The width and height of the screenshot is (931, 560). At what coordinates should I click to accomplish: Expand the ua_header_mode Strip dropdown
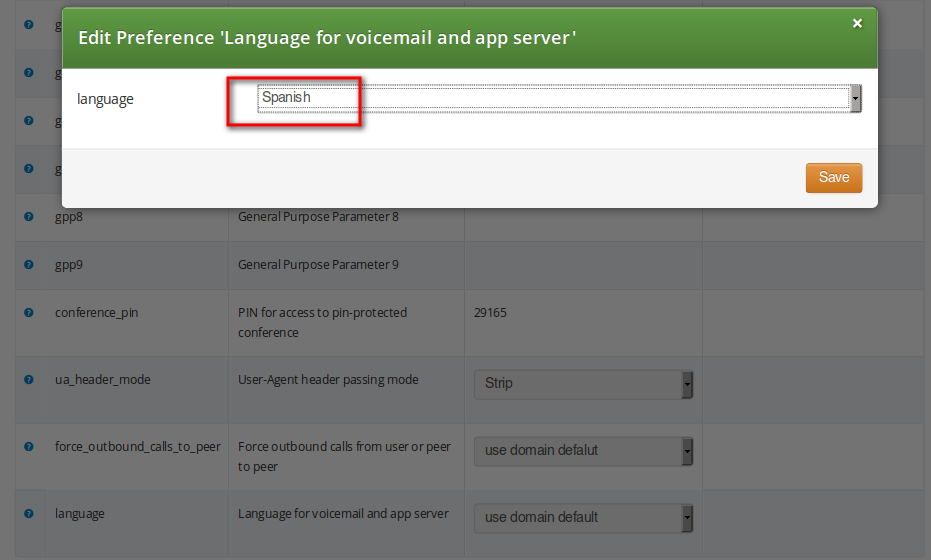583,384
